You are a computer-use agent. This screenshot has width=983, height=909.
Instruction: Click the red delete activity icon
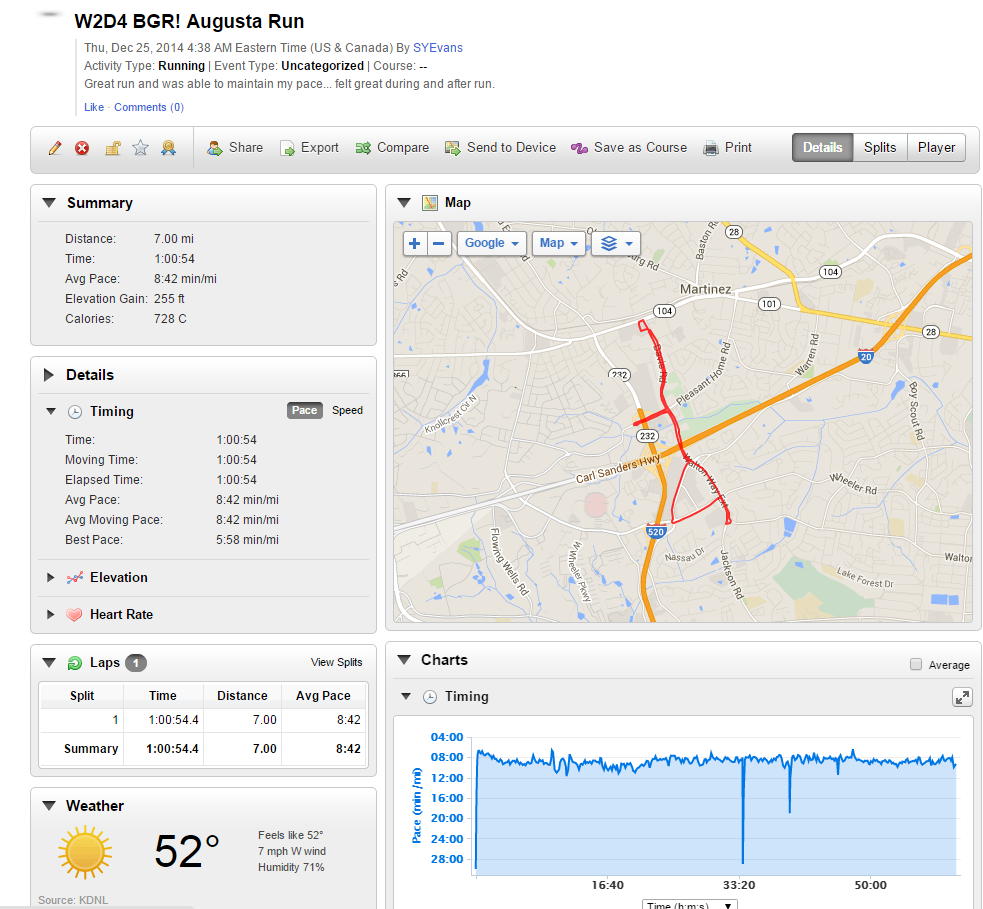(x=82, y=148)
